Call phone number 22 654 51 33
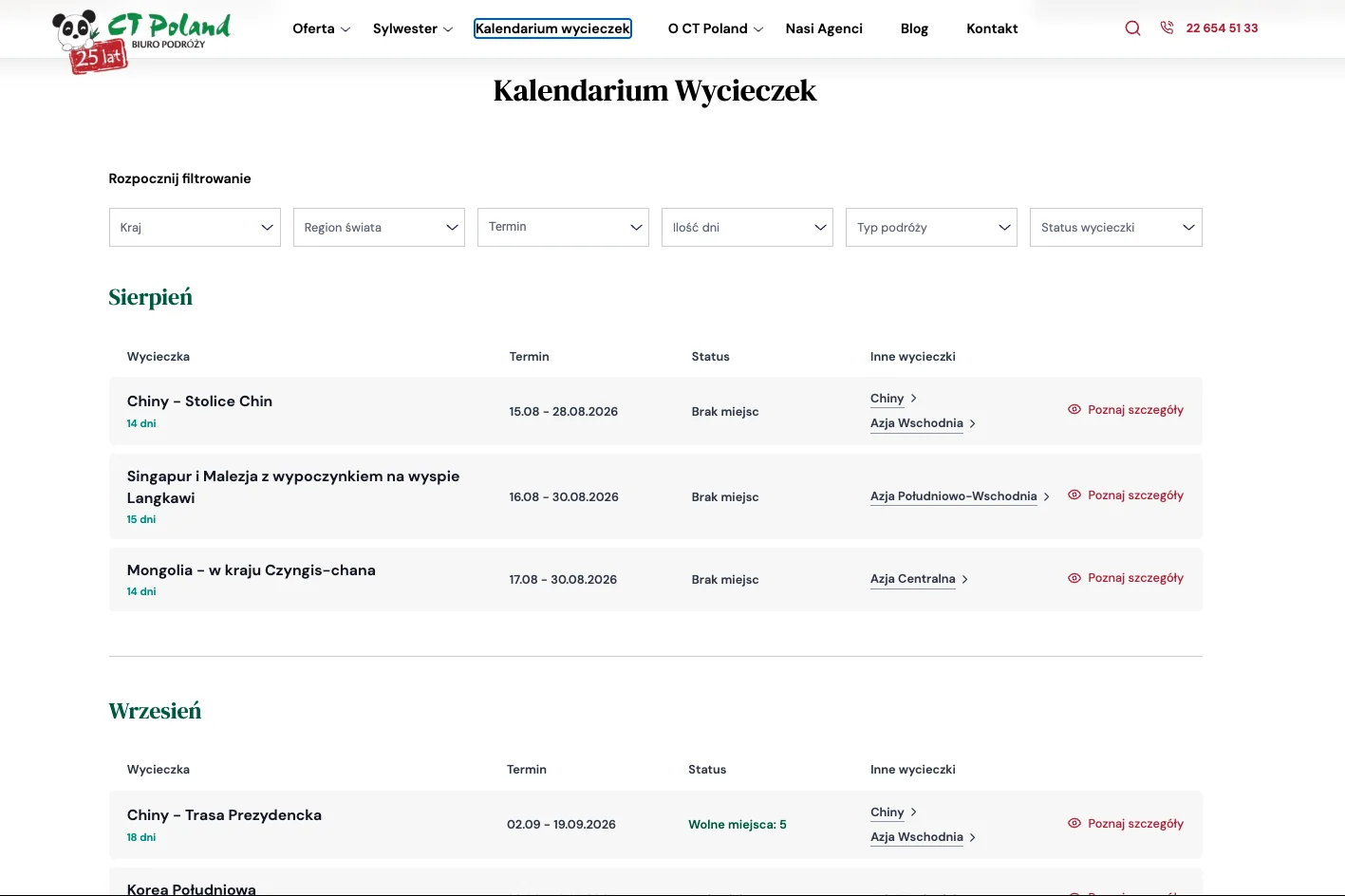This screenshot has width=1345, height=896. 1222,28
